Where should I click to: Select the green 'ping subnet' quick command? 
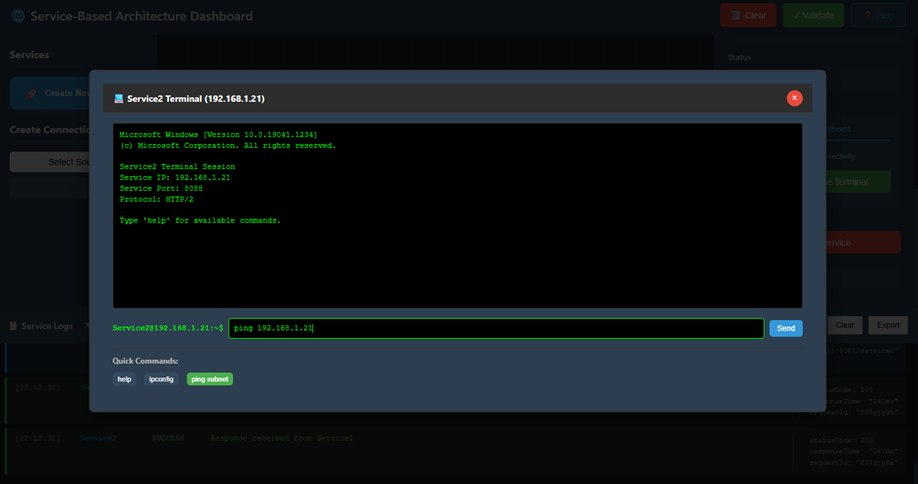(210, 379)
